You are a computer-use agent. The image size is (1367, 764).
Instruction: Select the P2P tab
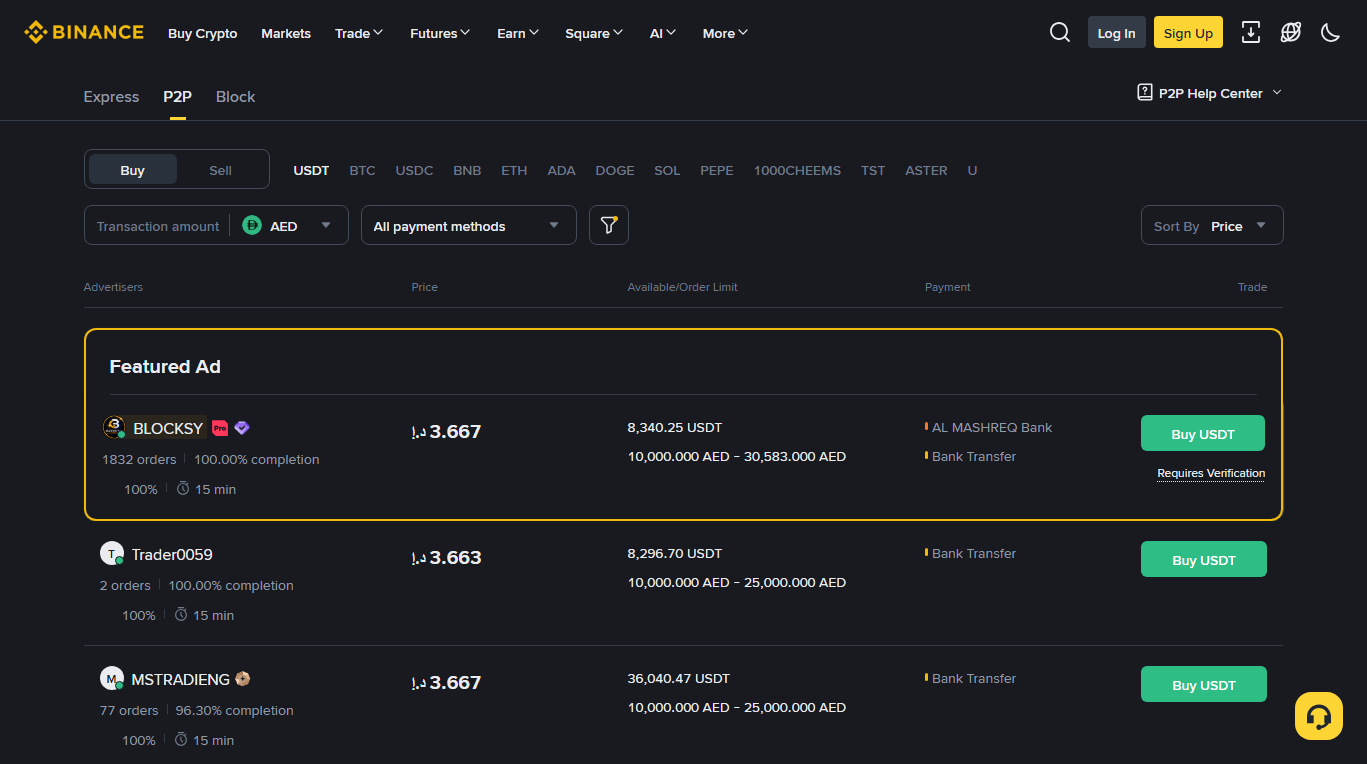point(178,97)
